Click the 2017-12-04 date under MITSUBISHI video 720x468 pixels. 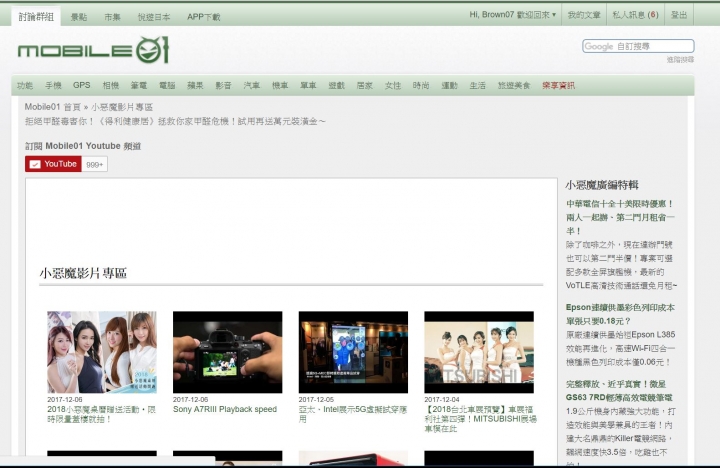click(x=442, y=400)
